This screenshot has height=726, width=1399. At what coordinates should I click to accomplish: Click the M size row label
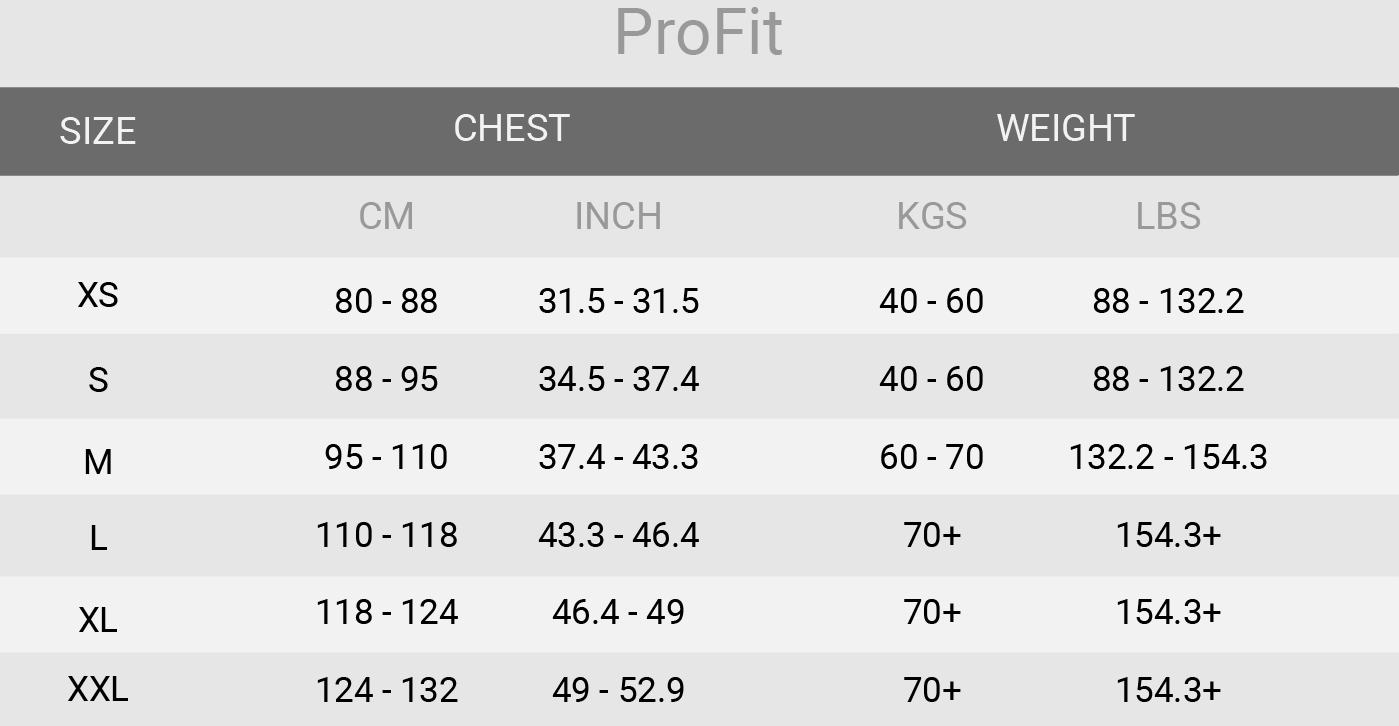click(x=98, y=462)
